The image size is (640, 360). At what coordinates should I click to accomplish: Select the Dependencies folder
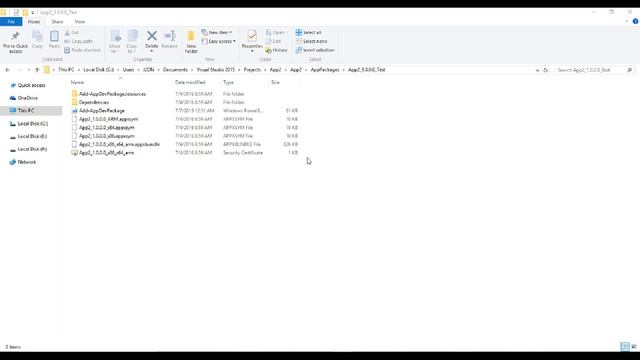coord(94,102)
